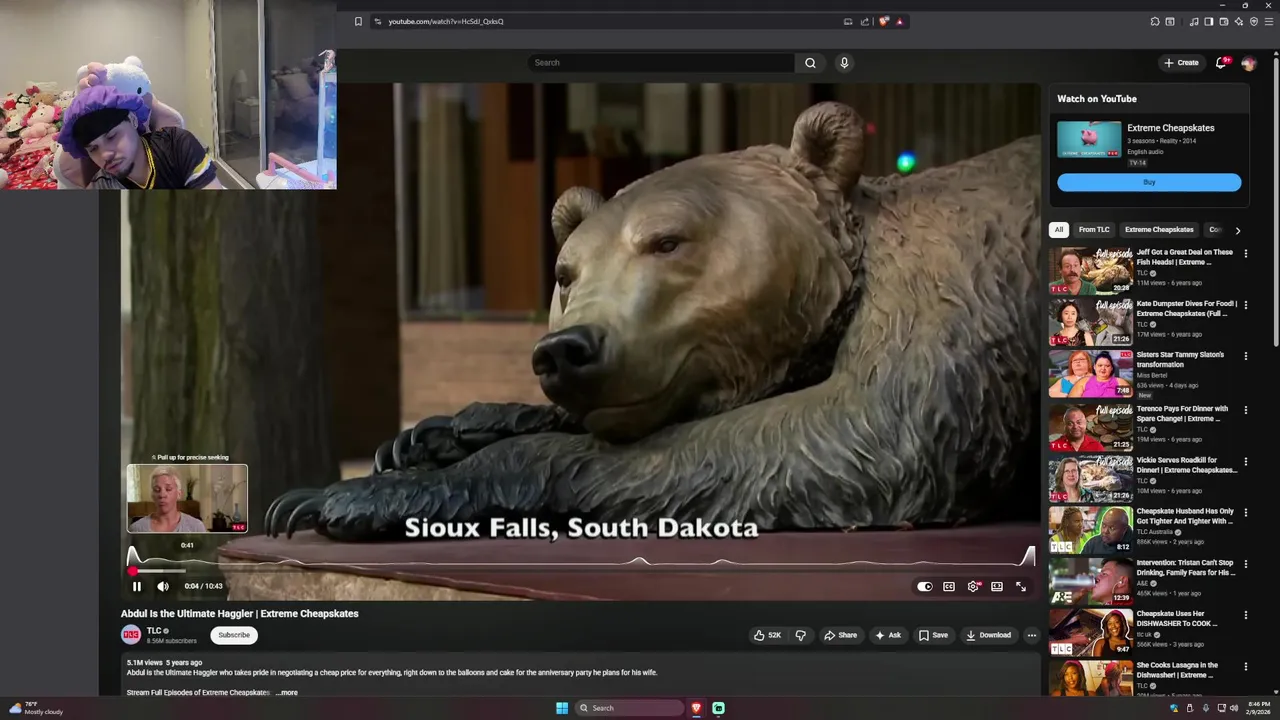Expand description with ...more

pos(287,692)
